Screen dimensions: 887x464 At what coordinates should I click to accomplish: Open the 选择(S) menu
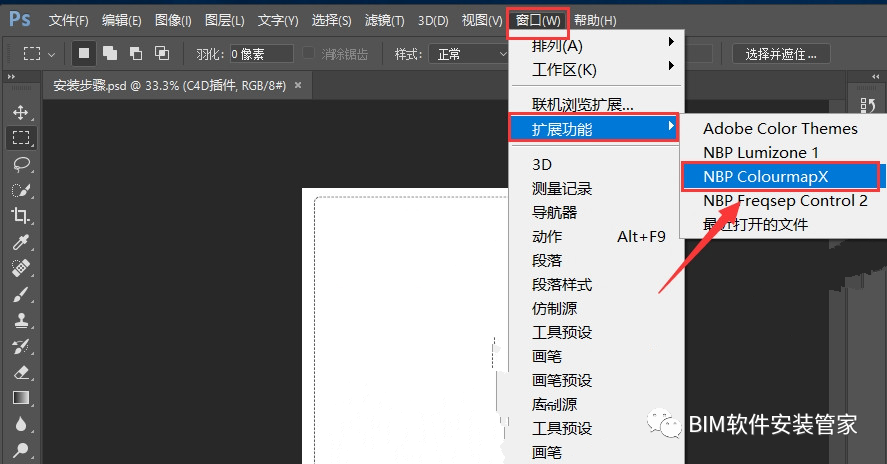pyautogui.click(x=331, y=21)
